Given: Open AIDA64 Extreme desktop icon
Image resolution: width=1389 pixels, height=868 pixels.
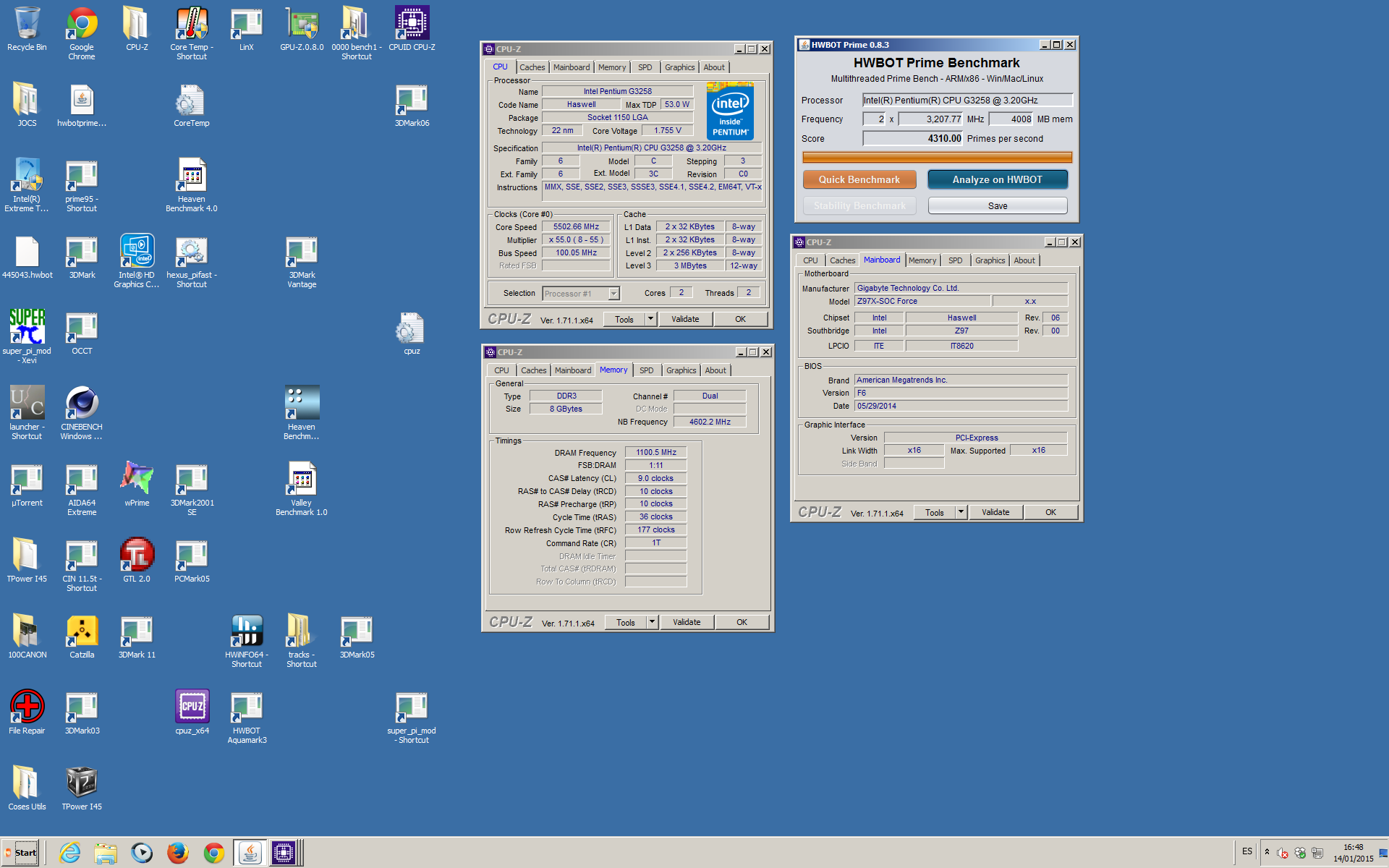Looking at the screenshot, I should click(82, 488).
